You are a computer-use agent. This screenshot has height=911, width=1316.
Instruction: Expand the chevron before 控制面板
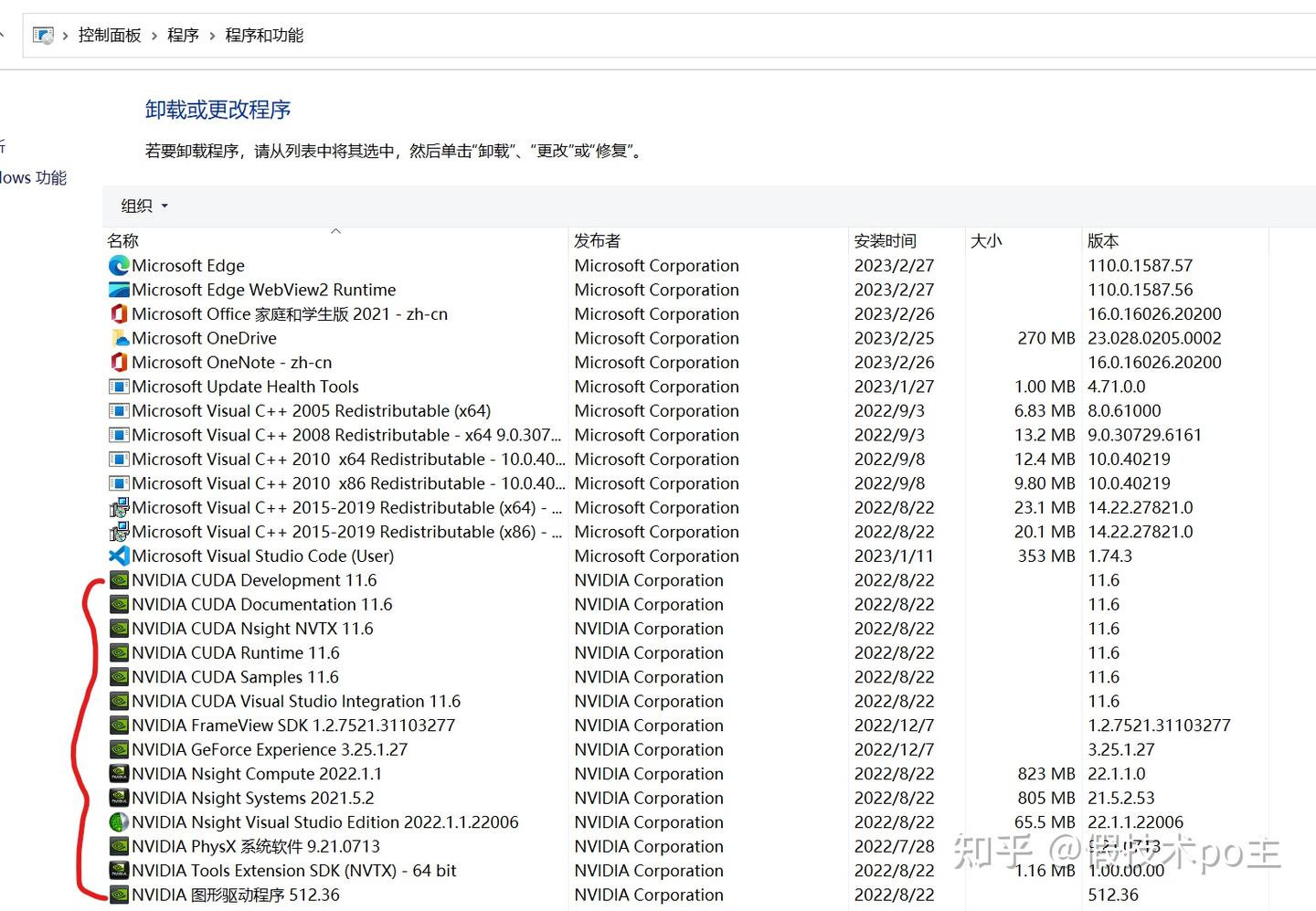(x=66, y=36)
